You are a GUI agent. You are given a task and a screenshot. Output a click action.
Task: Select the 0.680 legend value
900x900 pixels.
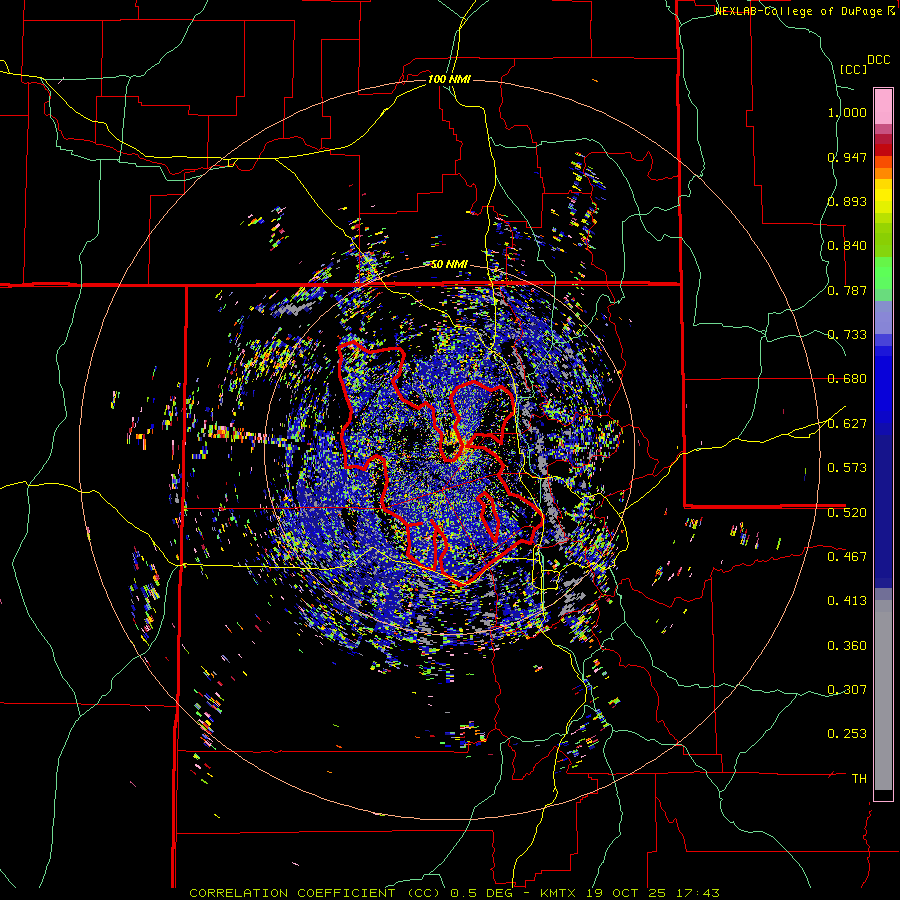pyautogui.click(x=847, y=379)
